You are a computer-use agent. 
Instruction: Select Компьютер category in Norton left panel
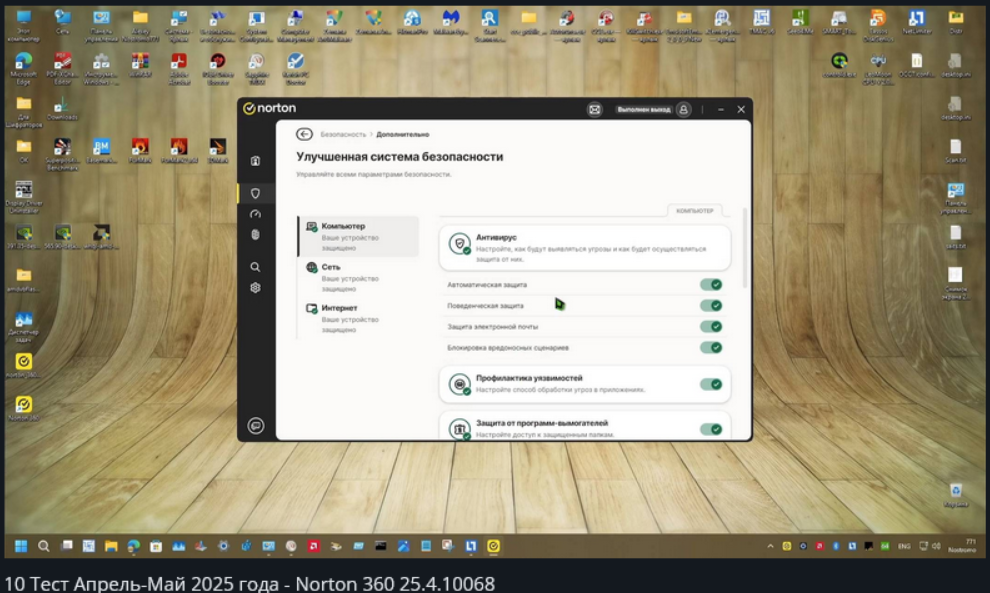(x=359, y=236)
